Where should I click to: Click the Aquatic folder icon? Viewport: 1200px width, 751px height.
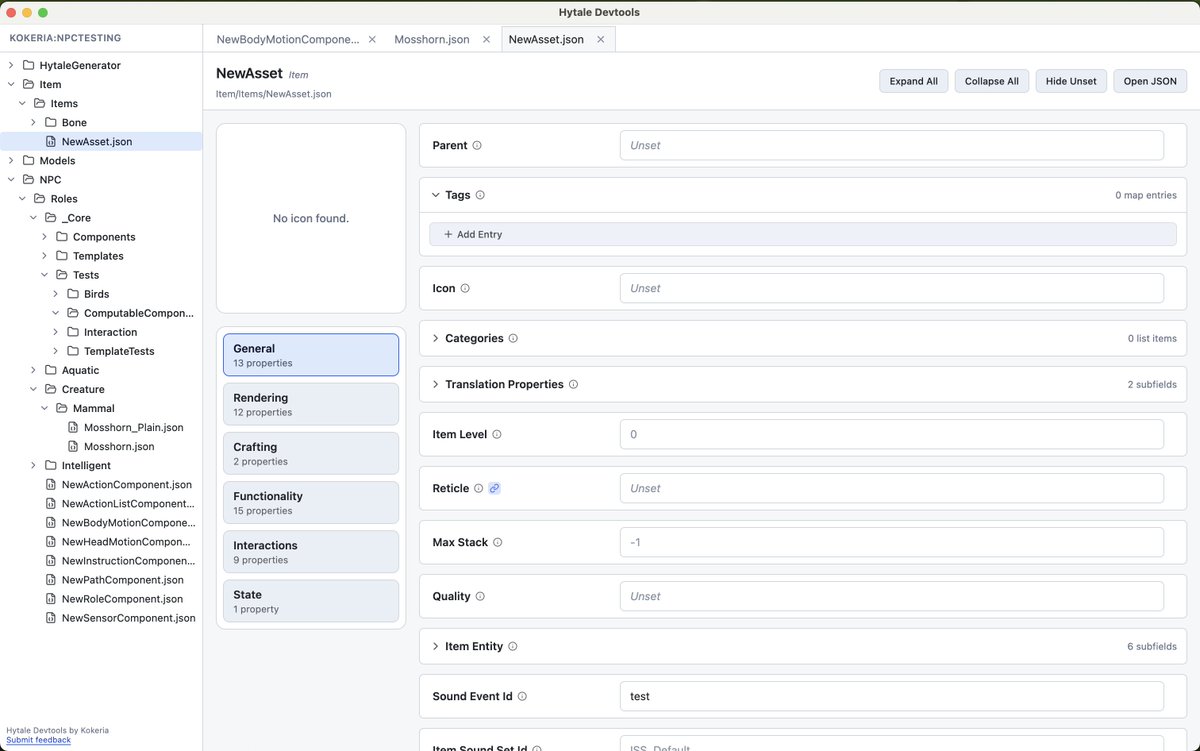tap(51, 370)
